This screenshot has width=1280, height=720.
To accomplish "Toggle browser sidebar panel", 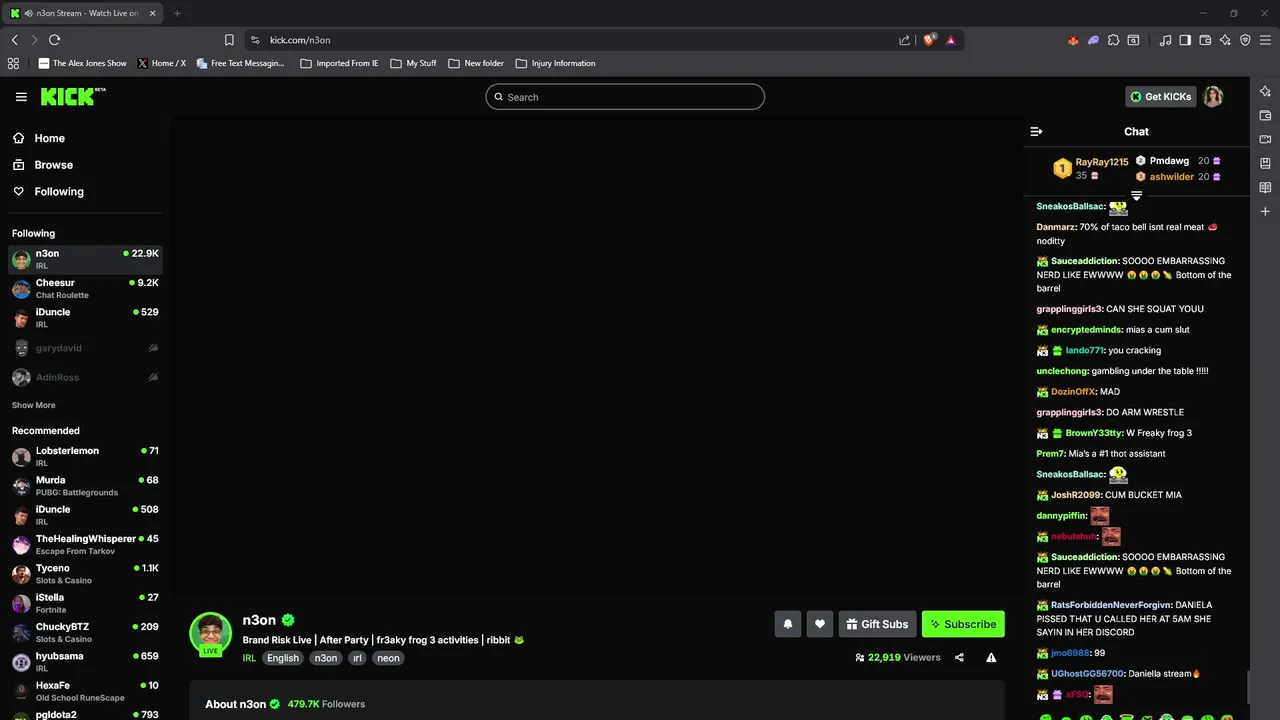I will pyautogui.click(x=1185, y=40).
